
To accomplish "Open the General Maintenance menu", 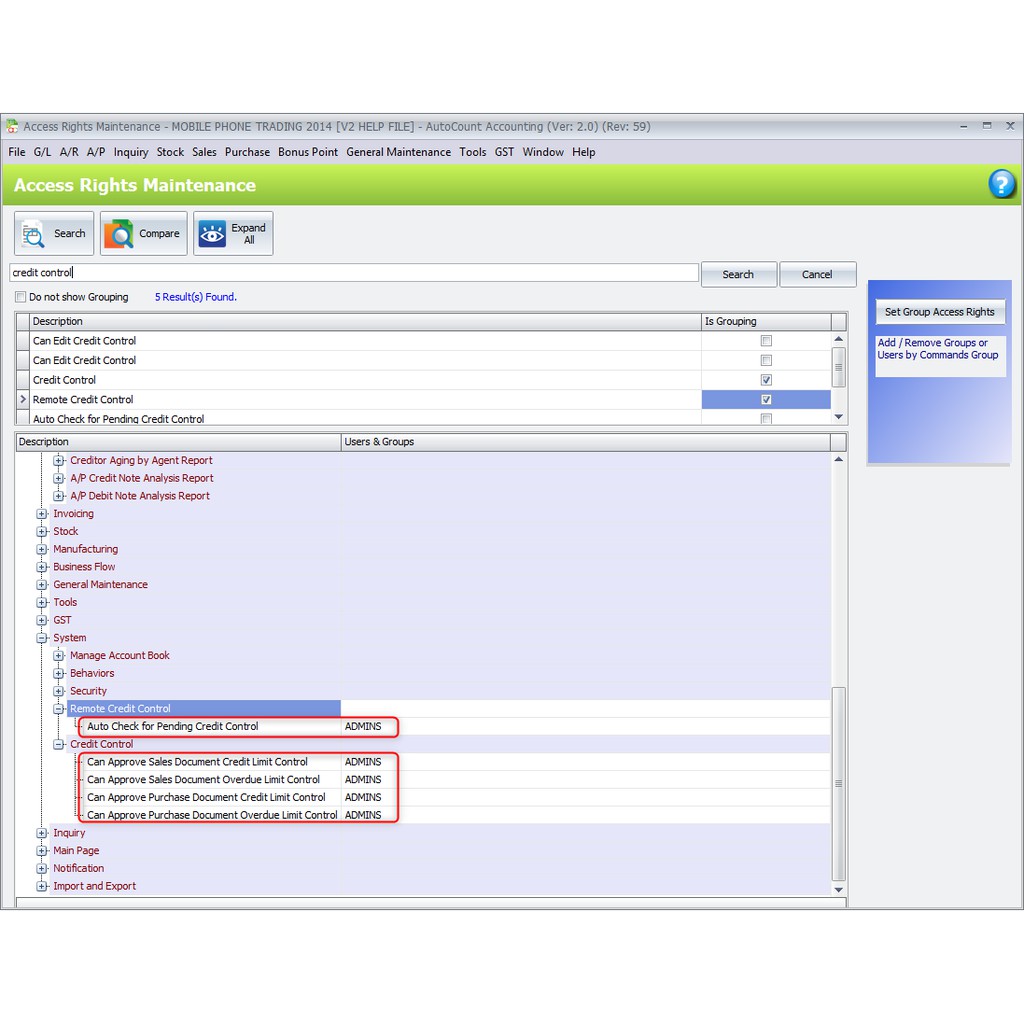I will point(398,152).
